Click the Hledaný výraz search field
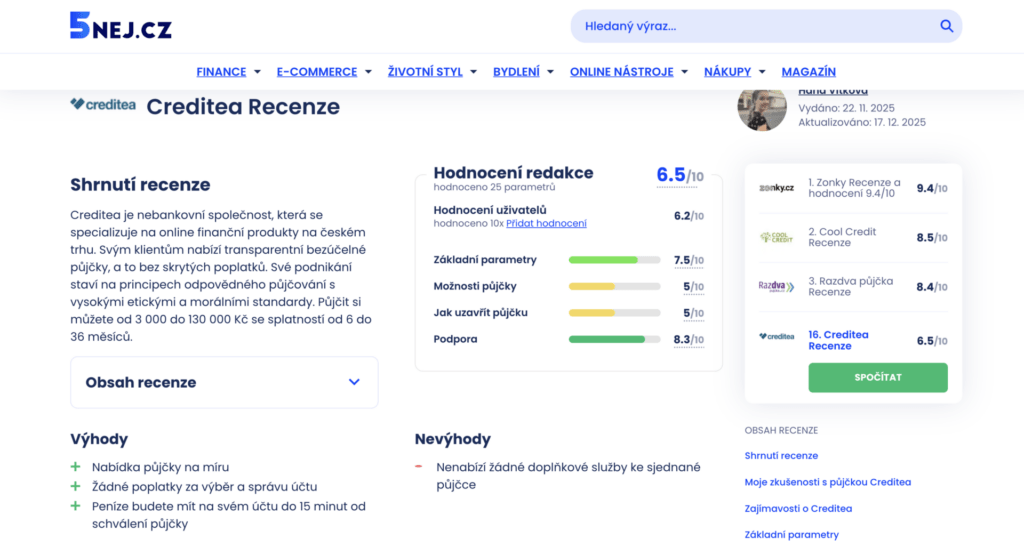Image resolution: width=1024 pixels, height=547 pixels. click(755, 26)
